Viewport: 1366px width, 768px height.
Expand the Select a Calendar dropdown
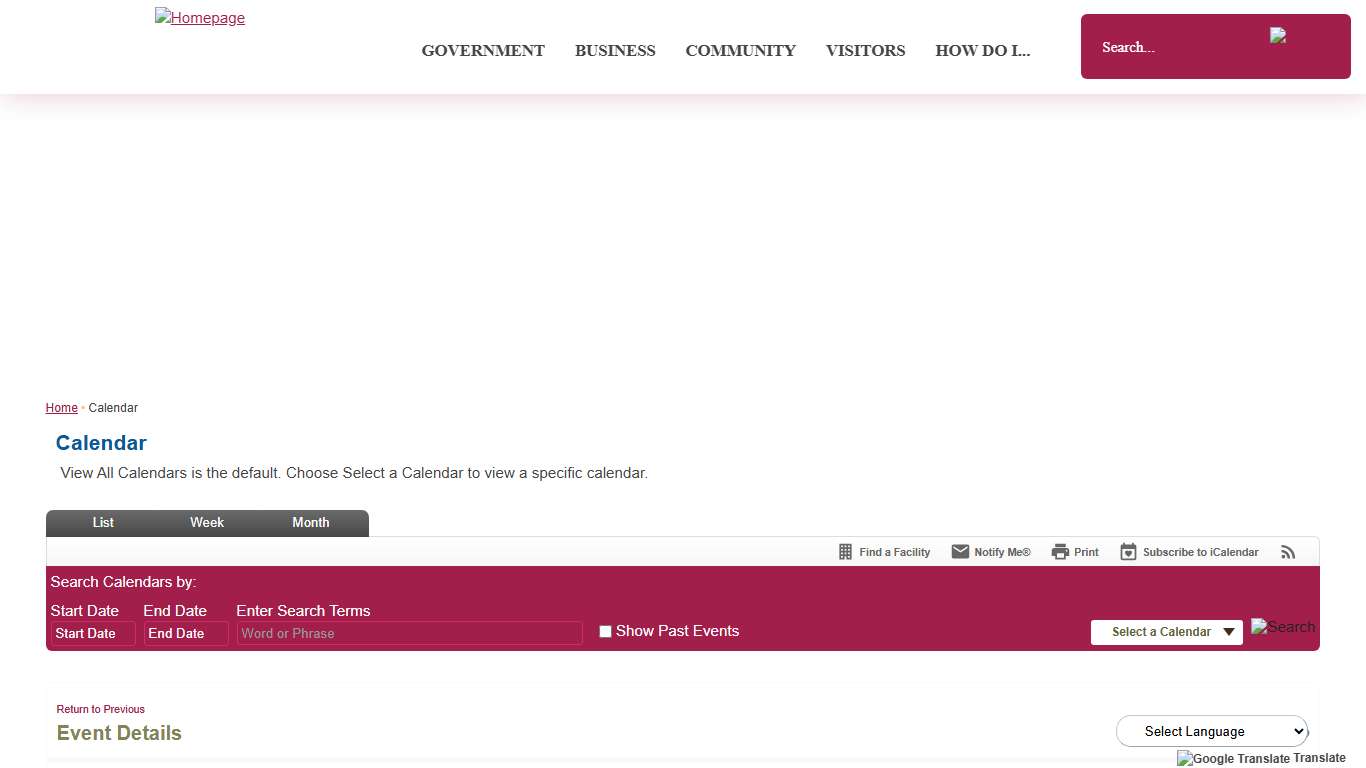coord(1166,632)
